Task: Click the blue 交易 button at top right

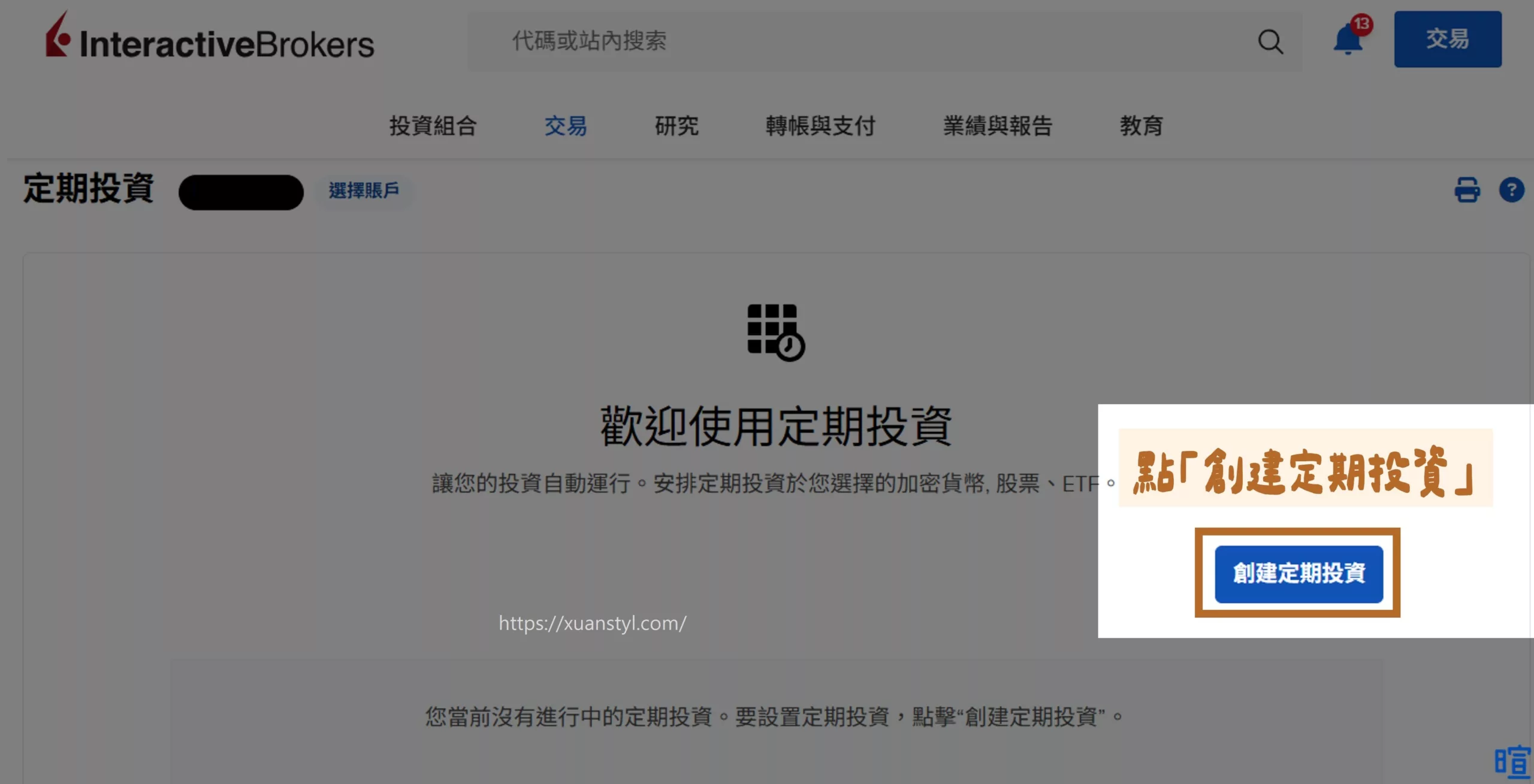Action: click(x=1447, y=40)
